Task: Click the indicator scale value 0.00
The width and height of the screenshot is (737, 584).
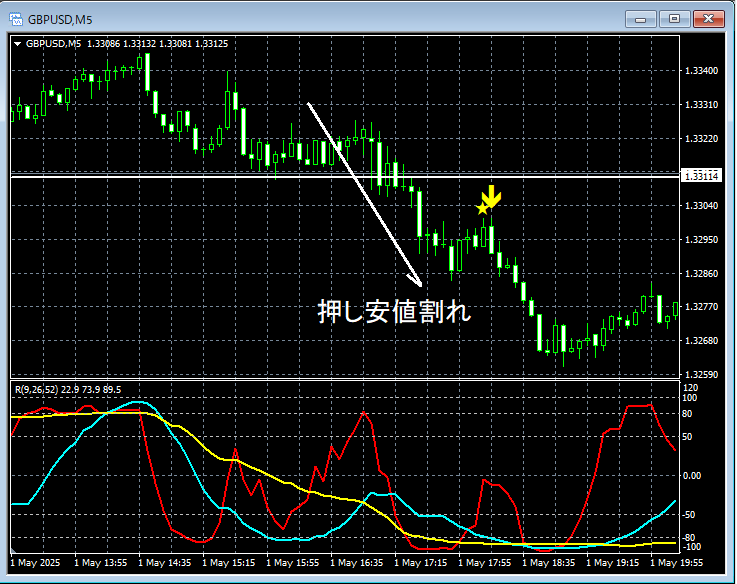Action: coord(691,476)
